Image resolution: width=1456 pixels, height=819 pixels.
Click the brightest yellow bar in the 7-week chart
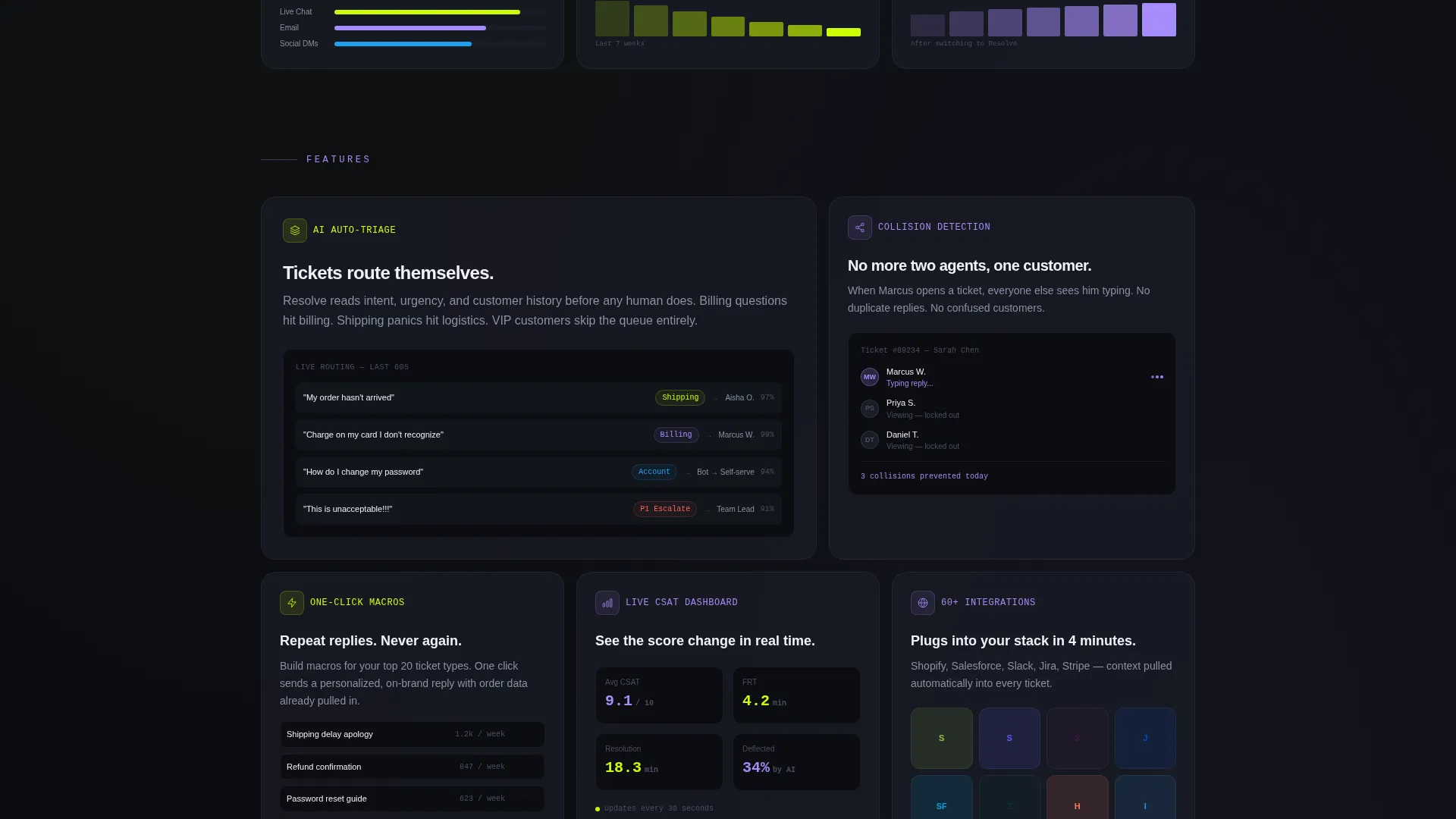843,33
